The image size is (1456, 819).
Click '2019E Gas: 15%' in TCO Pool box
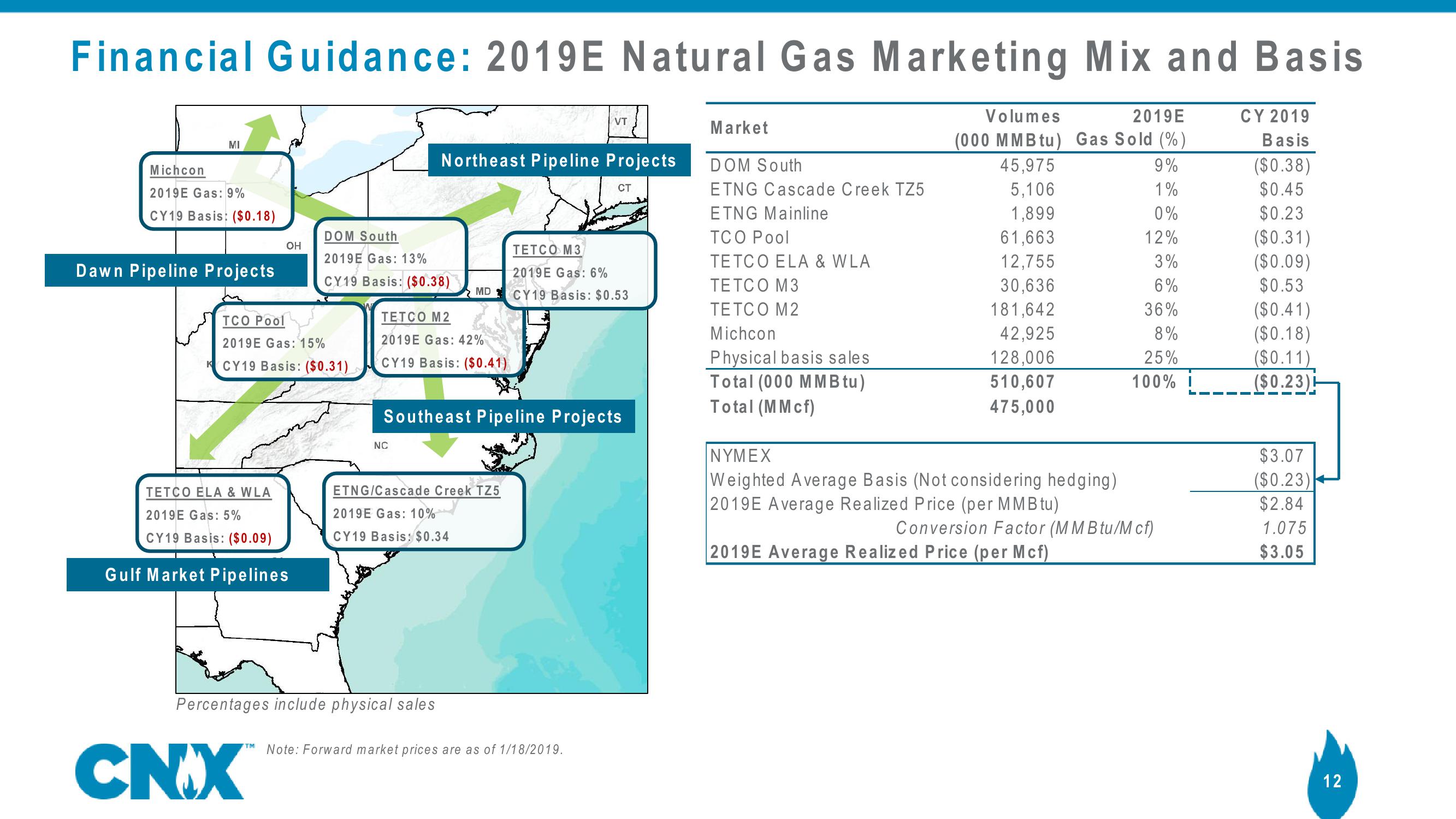pyautogui.click(x=274, y=343)
